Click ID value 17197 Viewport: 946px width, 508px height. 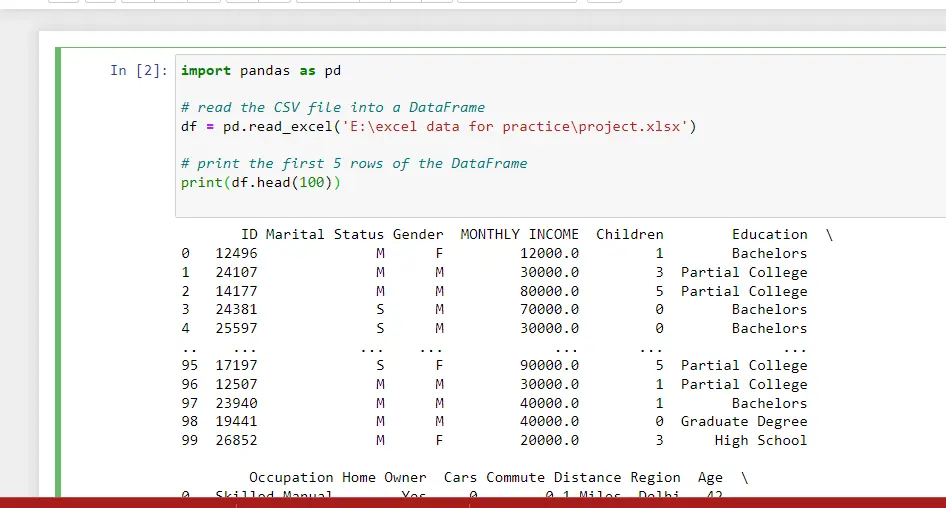pyautogui.click(x=236, y=366)
